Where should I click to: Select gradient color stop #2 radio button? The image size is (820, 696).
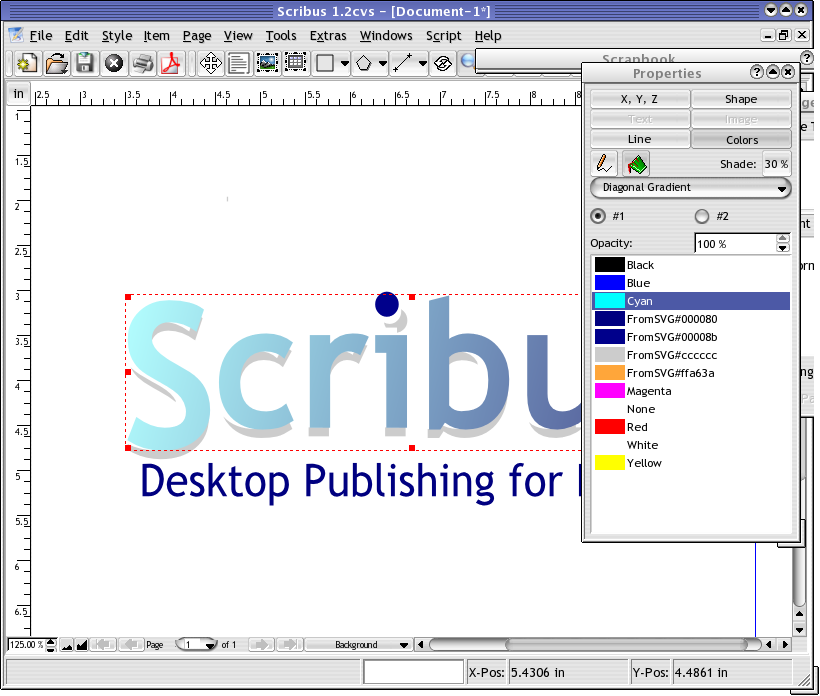702,216
